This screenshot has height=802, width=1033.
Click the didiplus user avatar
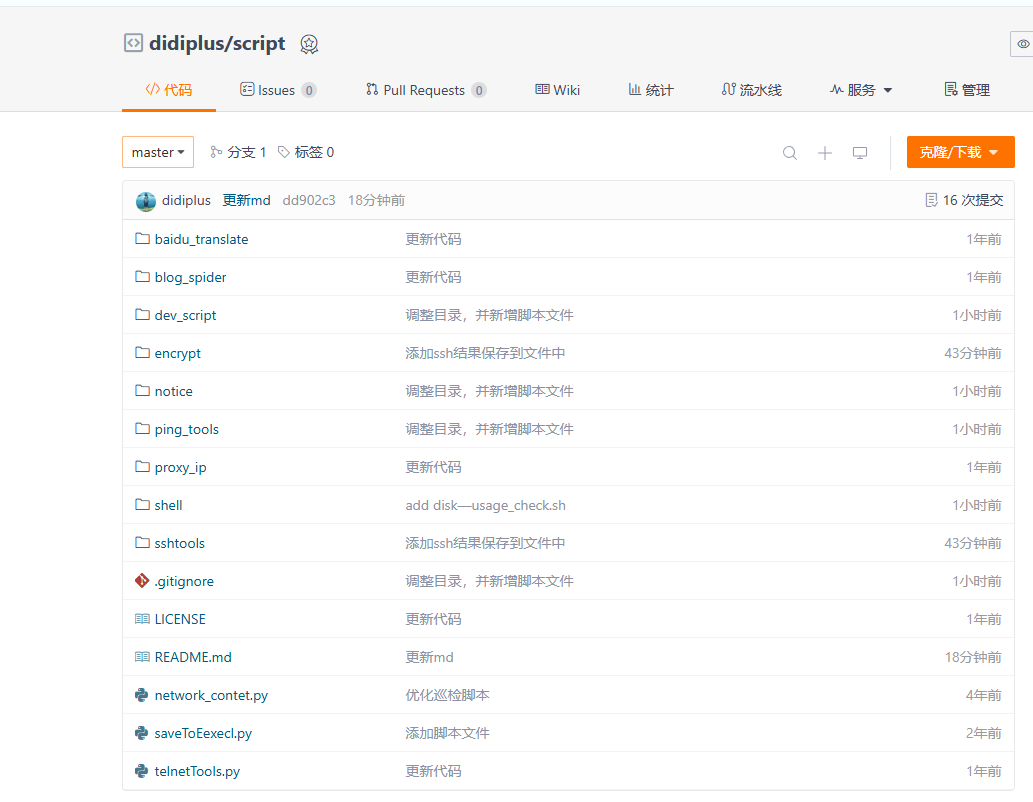[x=146, y=201]
